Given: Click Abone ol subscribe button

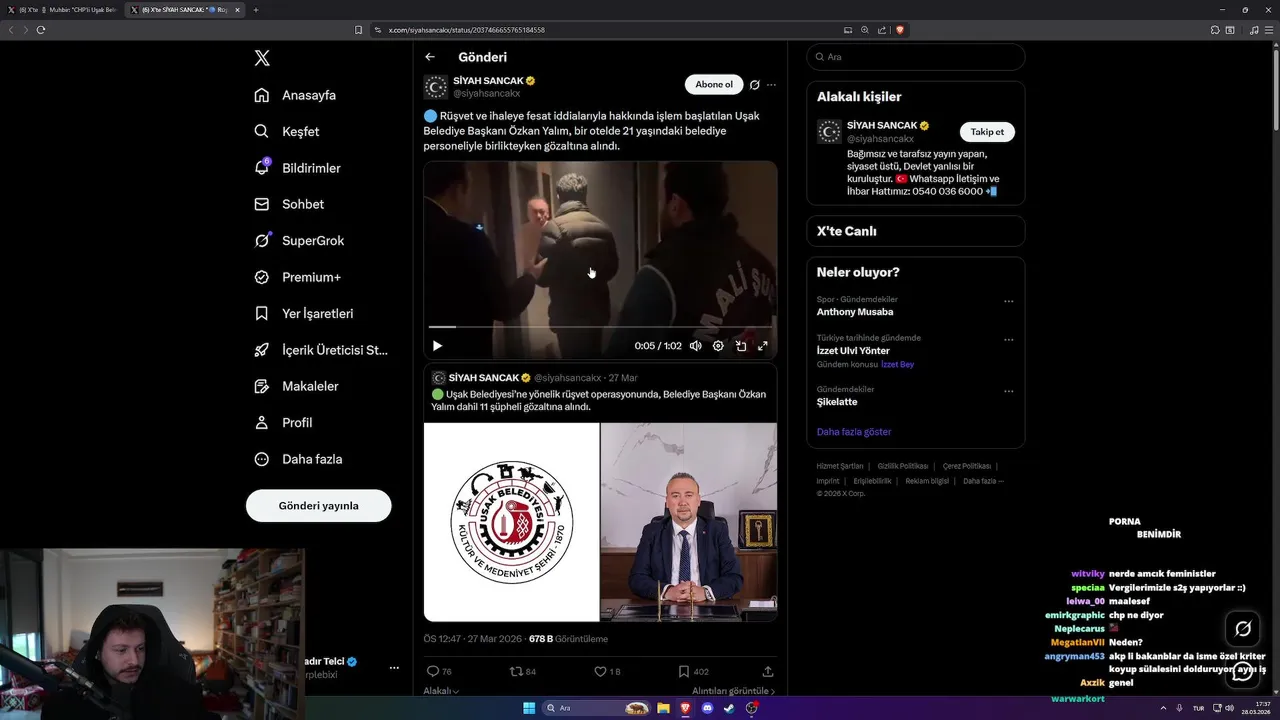Looking at the screenshot, I should pos(714,84).
